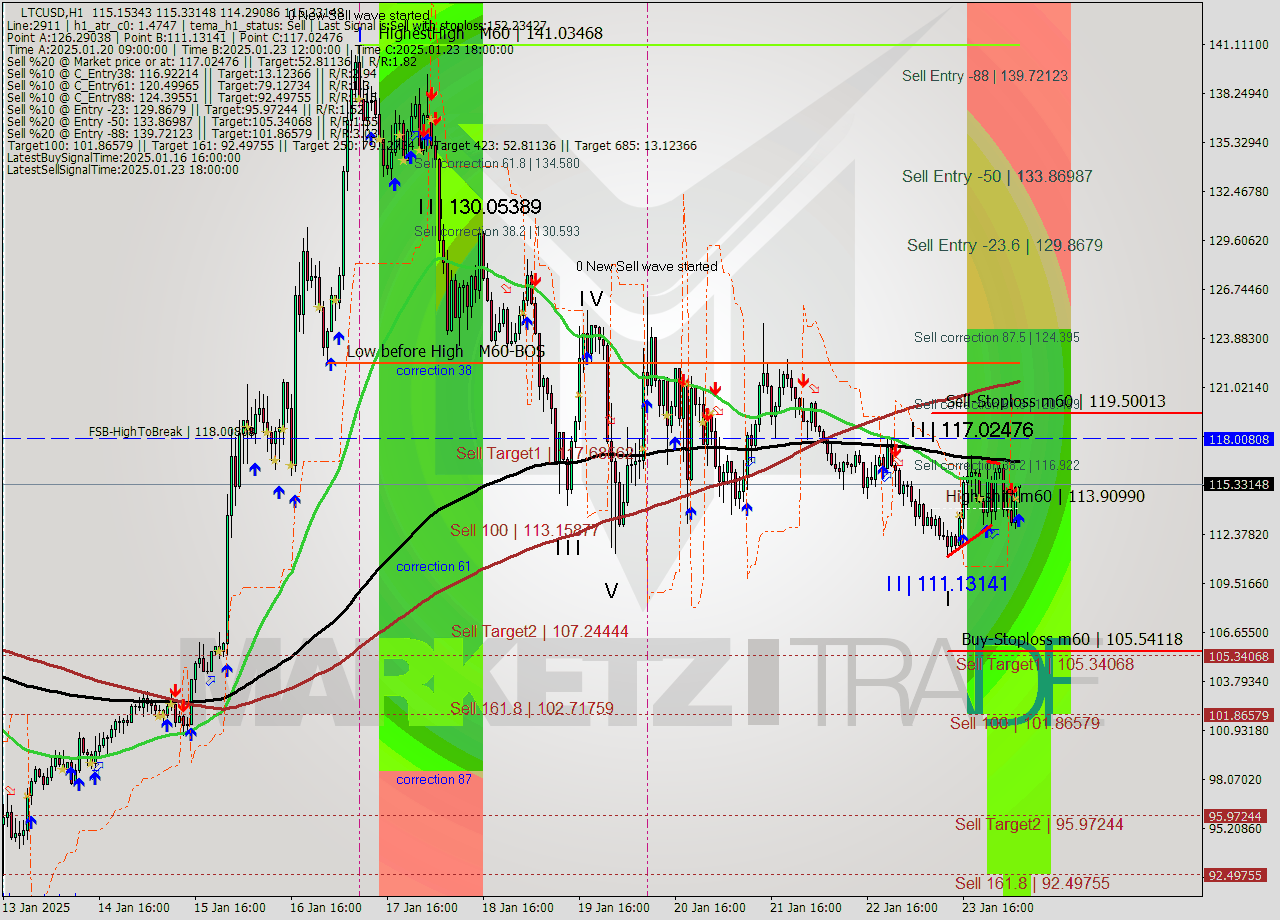The height and width of the screenshot is (920, 1280).
Task: Click the 13 Jan 2025 time axis label
Action: [36, 908]
